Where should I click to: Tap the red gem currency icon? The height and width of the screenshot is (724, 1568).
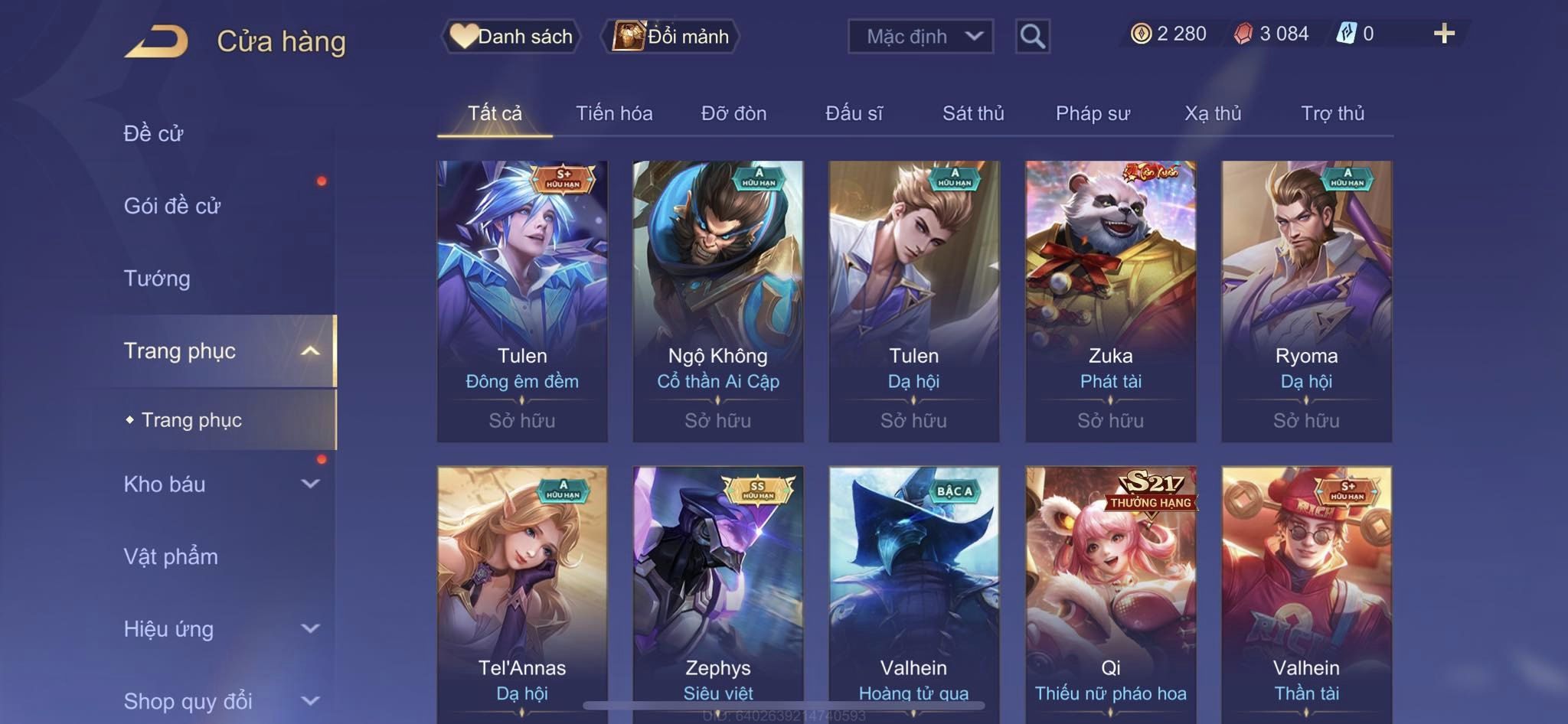point(1243,34)
